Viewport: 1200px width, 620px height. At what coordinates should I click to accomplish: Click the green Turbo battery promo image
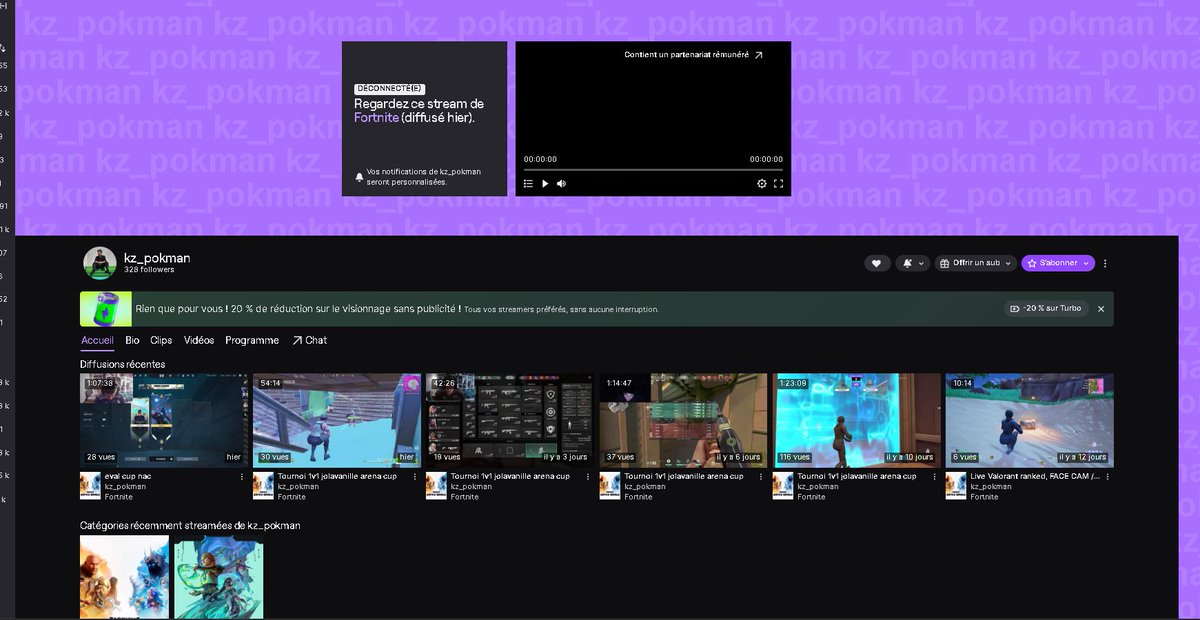coord(105,309)
